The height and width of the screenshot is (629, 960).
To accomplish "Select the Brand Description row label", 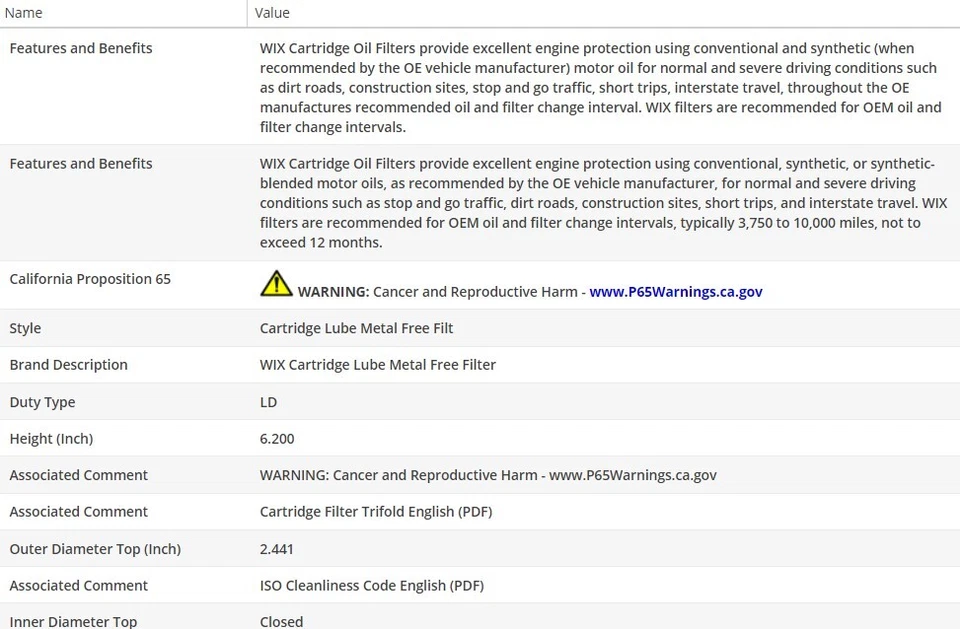I will coord(69,365).
